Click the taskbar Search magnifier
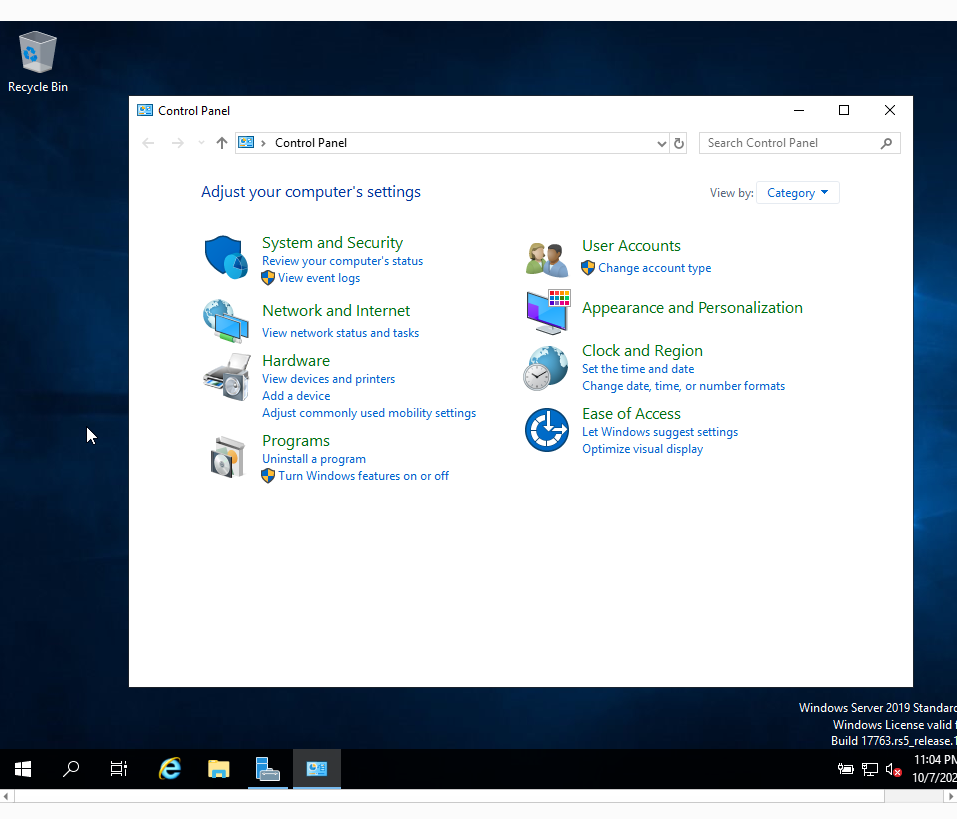The height and width of the screenshot is (819, 957). click(71, 768)
